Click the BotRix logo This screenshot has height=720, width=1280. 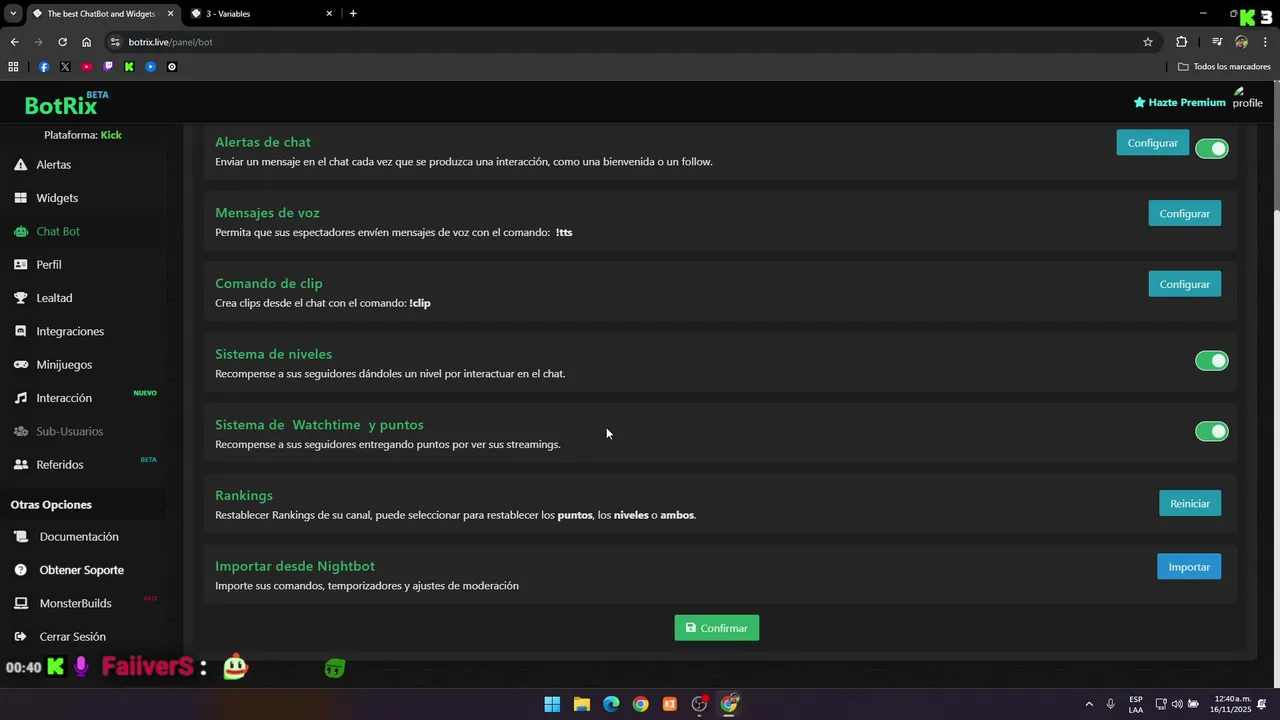pos(65,103)
